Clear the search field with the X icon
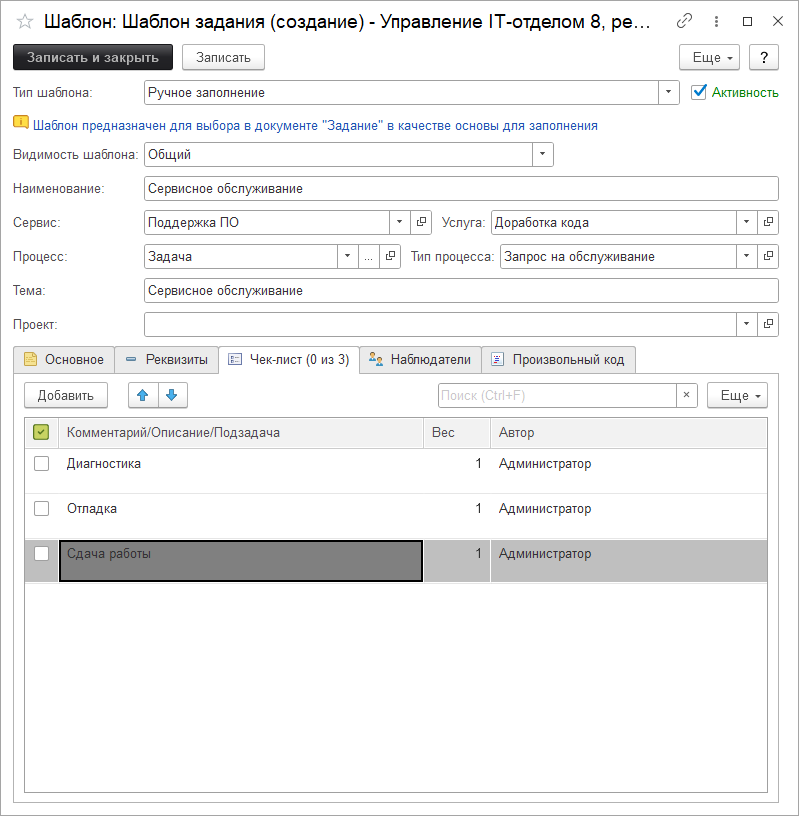Viewport: 799px width, 816px height. click(686, 395)
